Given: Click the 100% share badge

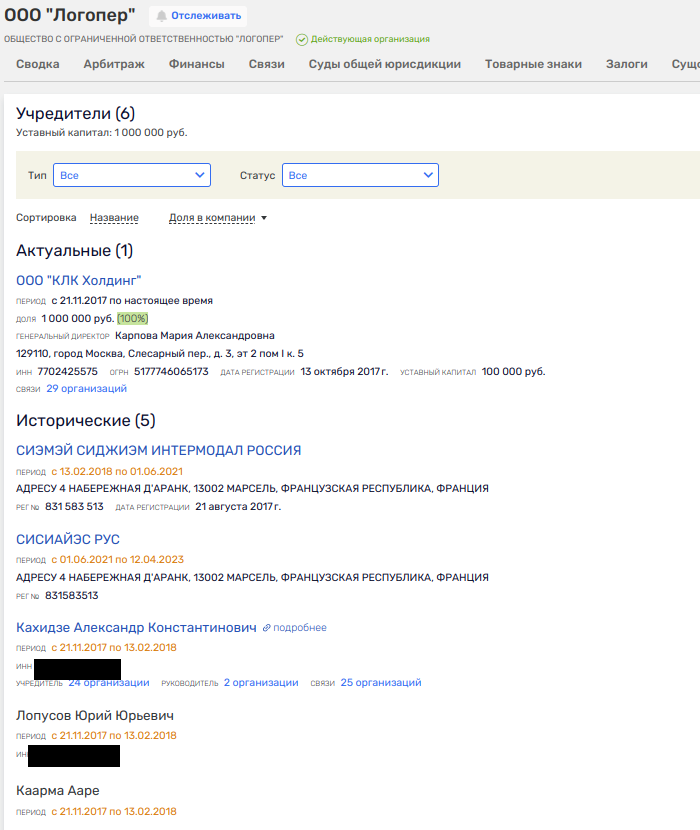Looking at the screenshot, I should pos(132,319).
